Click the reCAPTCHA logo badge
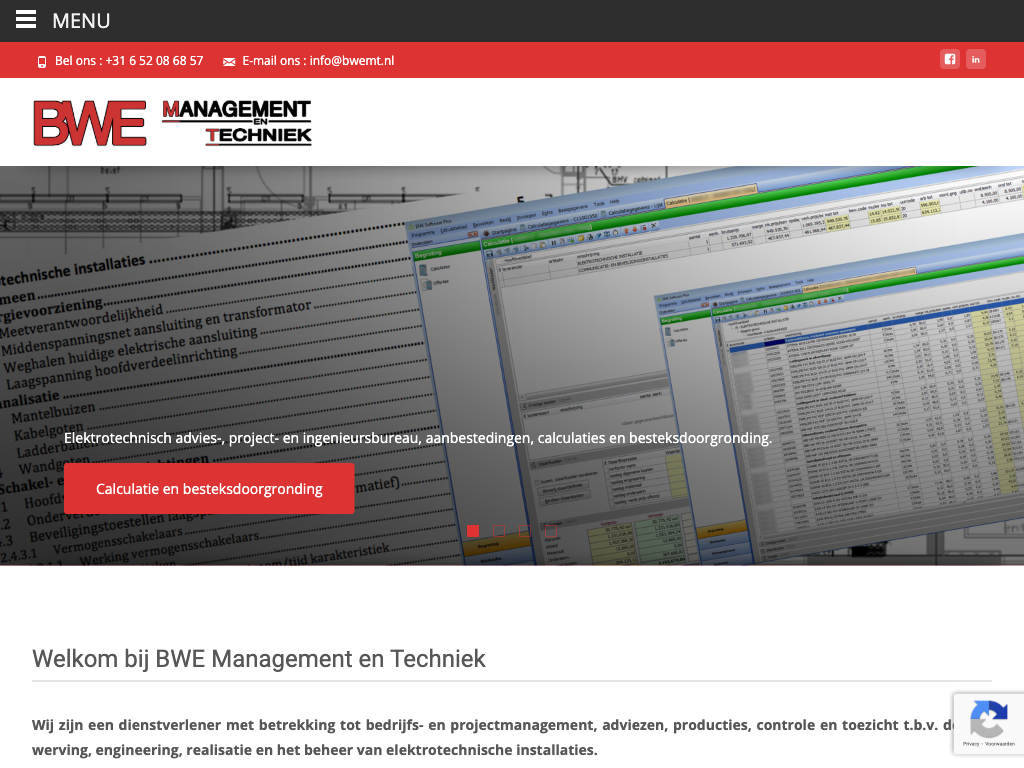The width and height of the screenshot is (1024, 768). [x=988, y=718]
